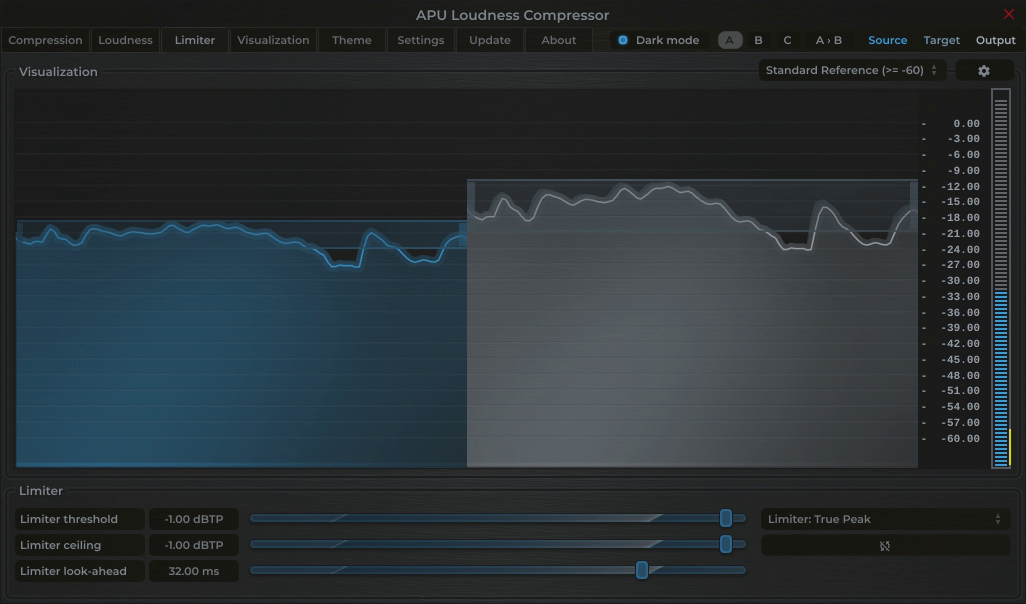Show the Source metering view

pyautogui.click(x=887, y=40)
